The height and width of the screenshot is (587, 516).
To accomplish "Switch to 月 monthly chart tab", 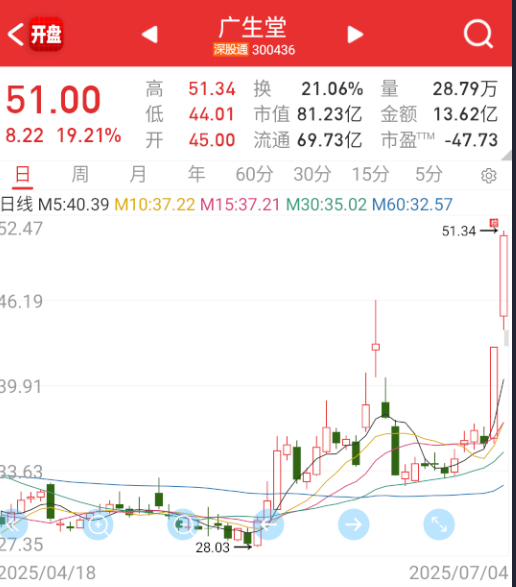I will pyautogui.click(x=138, y=174).
